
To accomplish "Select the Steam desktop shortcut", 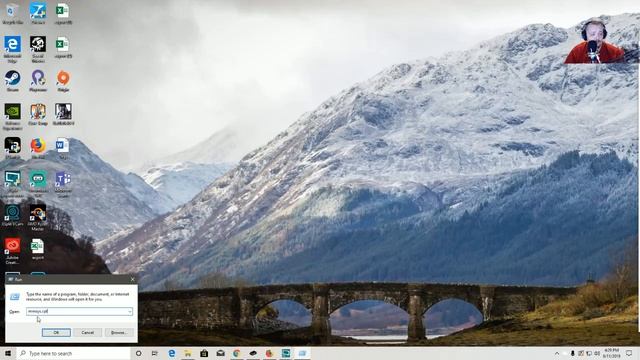I will coord(13,81).
